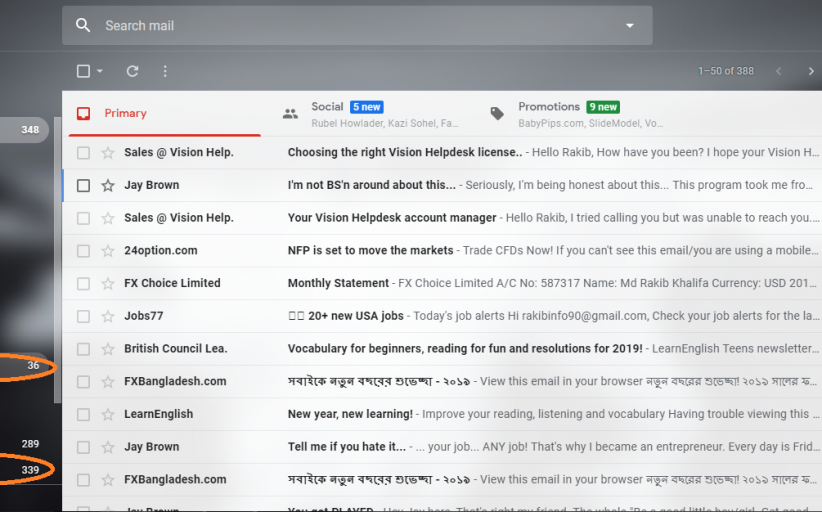Star the FX Choice Limited email
Image resolution: width=822 pixels, height=512 pixels.
[108, 283]
